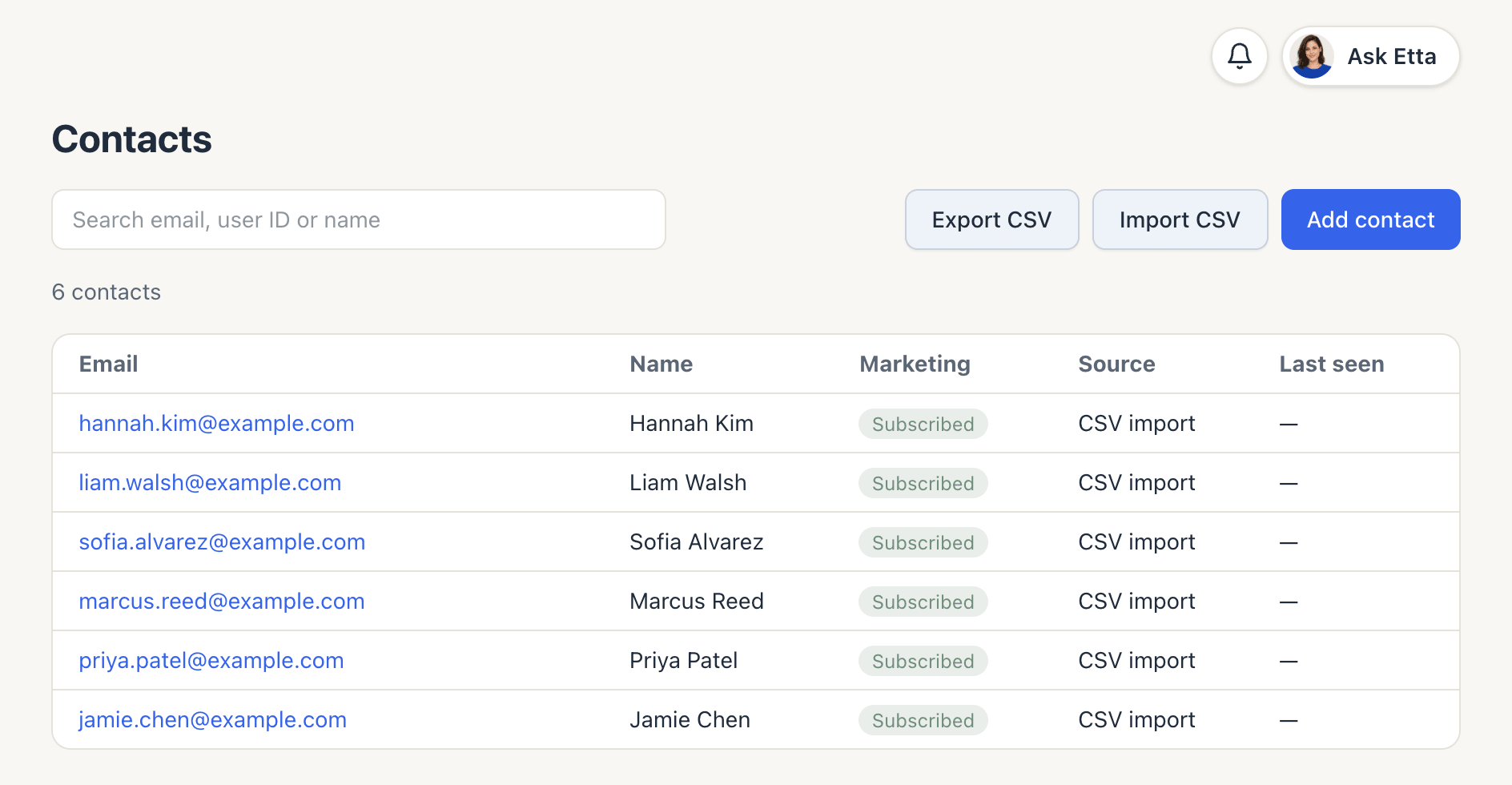Click Export CSV button
The width and height of the screenshot is (1512, 785).
point(992,219)
